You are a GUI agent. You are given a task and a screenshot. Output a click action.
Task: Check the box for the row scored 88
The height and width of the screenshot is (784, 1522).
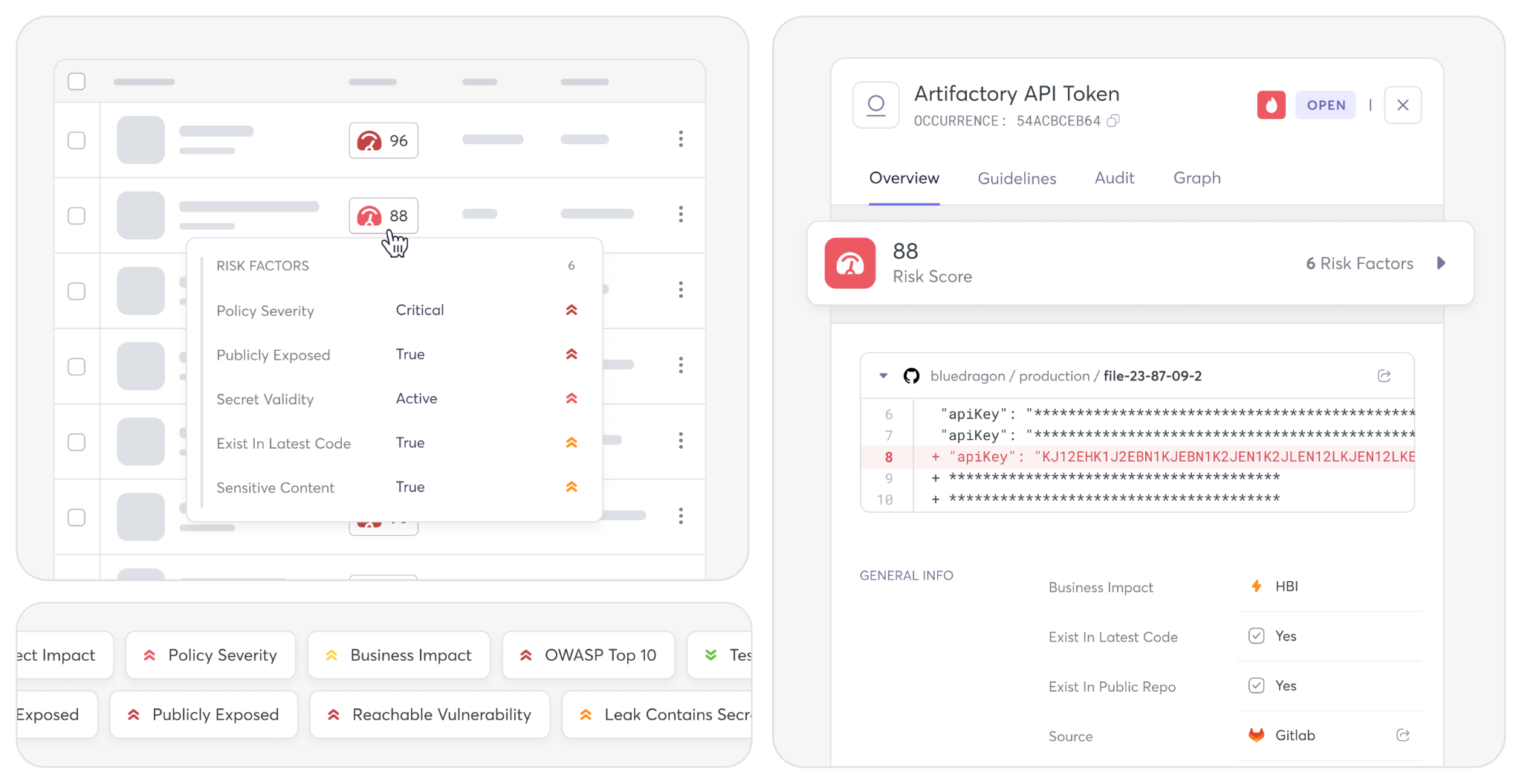(x=77, y=216)
